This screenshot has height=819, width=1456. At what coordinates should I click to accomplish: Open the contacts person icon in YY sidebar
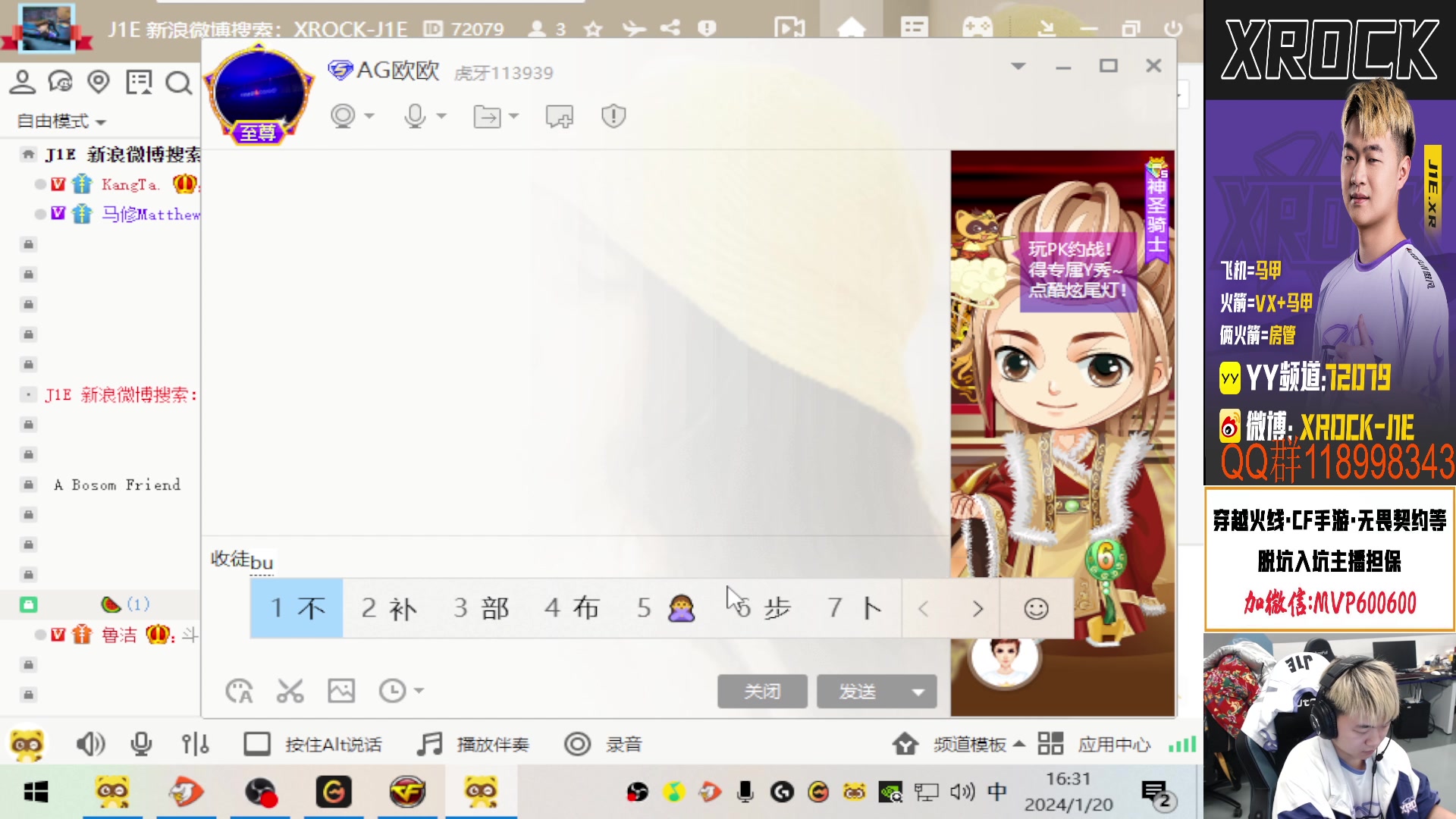(x=22, y=82)
